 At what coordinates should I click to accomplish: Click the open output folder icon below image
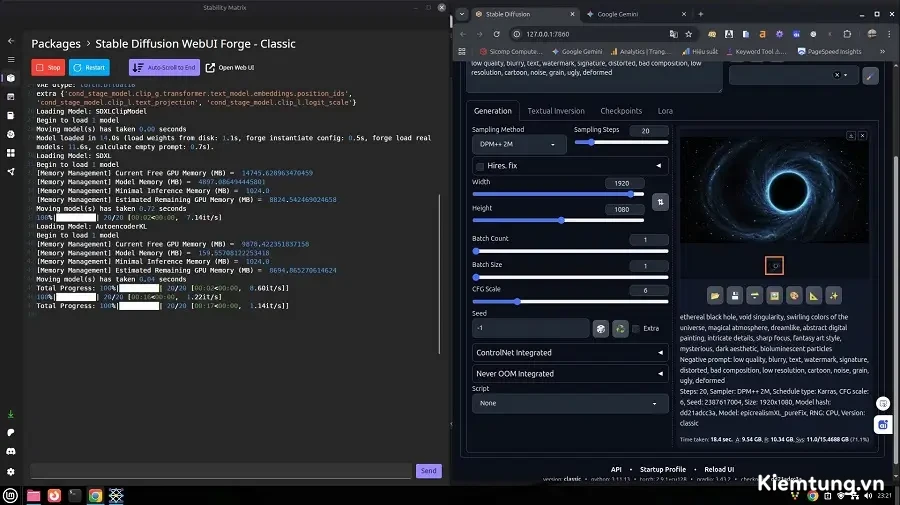click(x=715, y=296)
